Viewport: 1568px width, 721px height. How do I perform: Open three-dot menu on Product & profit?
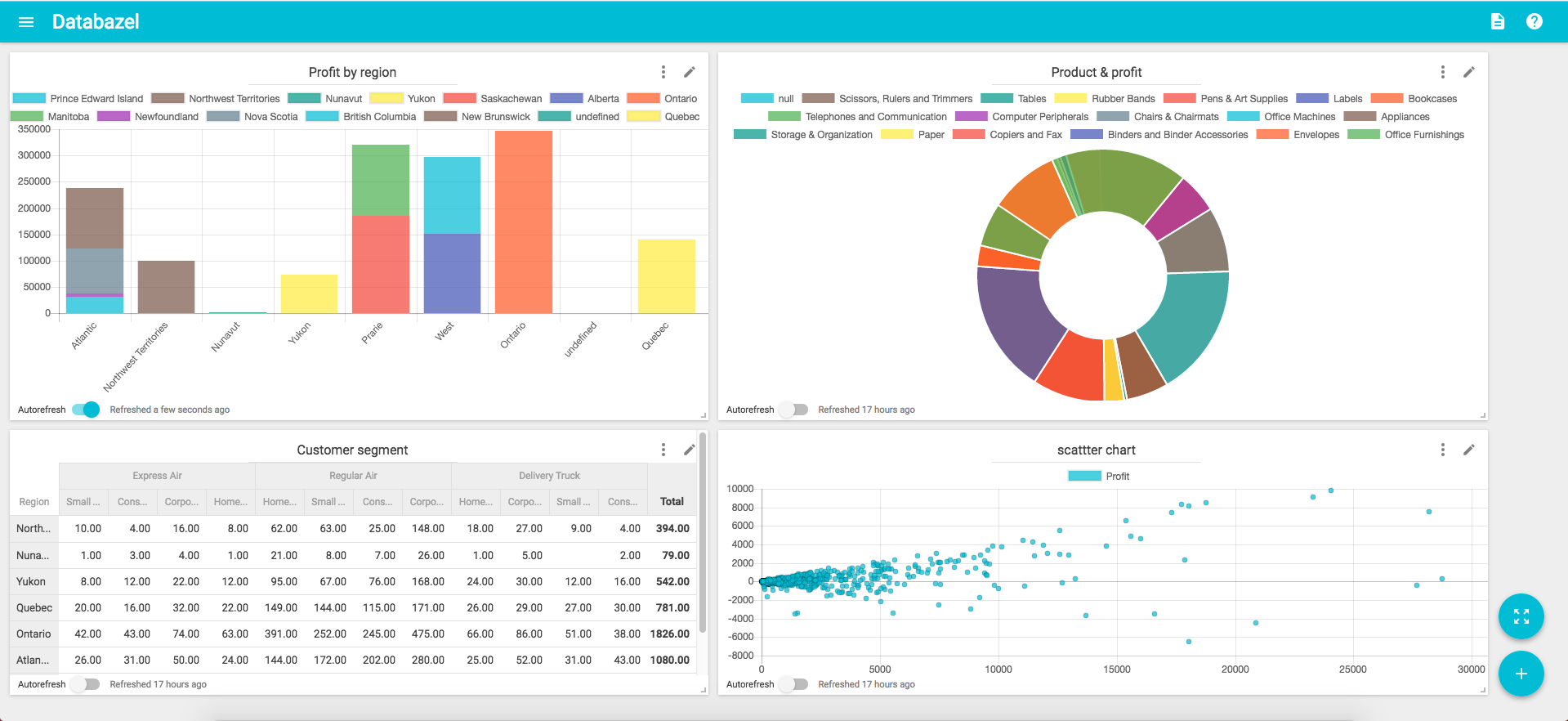(1442, 72)
